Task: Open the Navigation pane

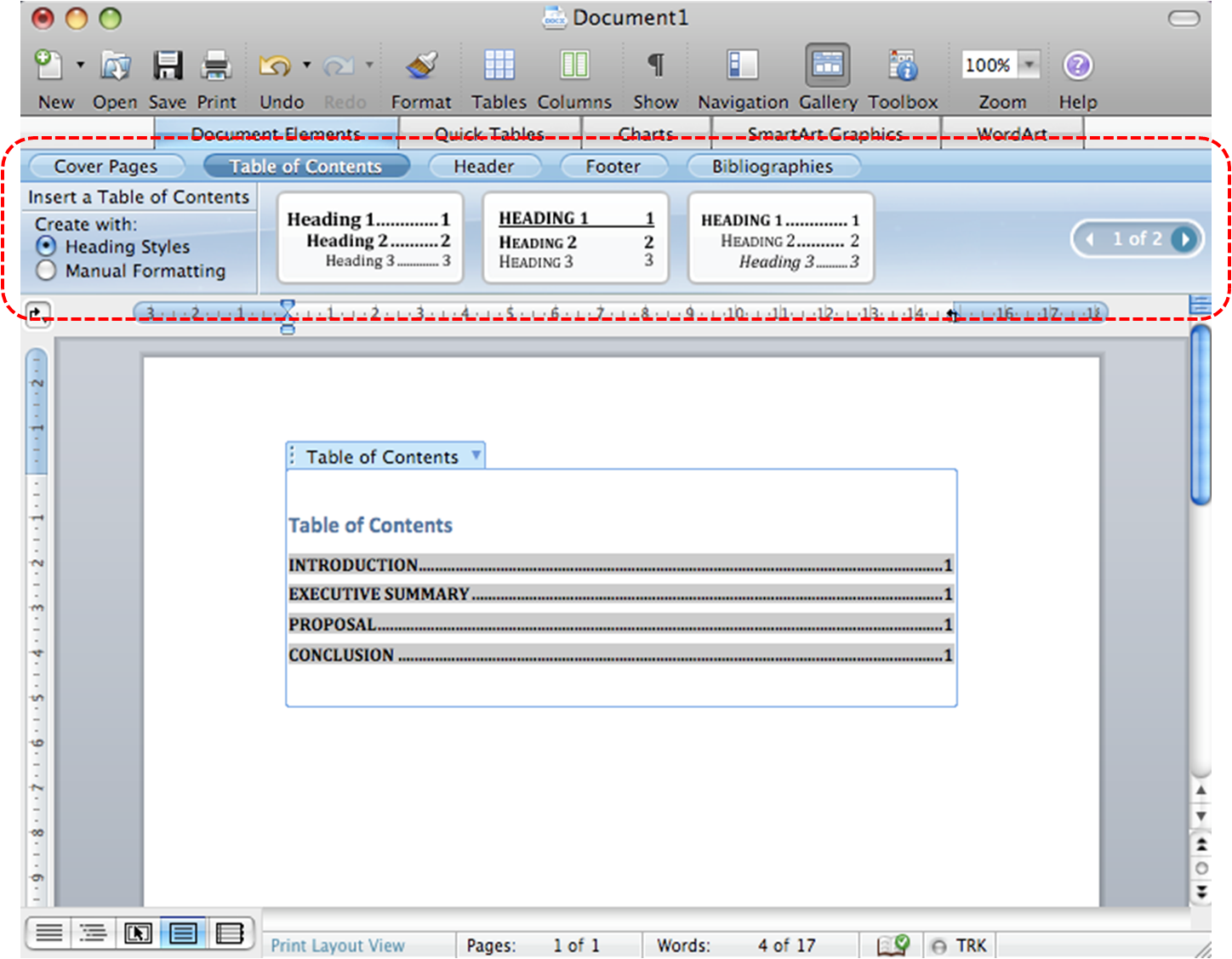Action: pos(740,65)
